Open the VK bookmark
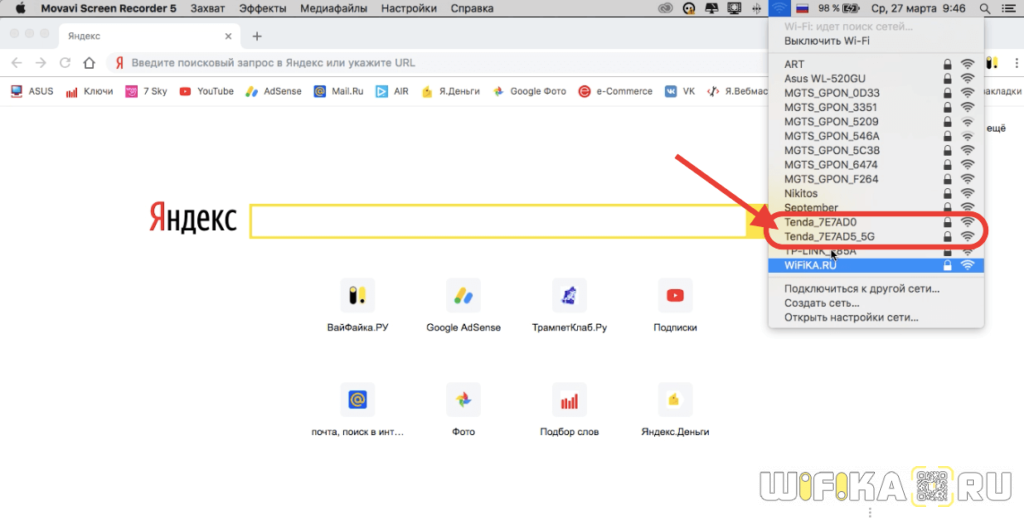Screen dimensions: 1024x518 click(680, 91)
